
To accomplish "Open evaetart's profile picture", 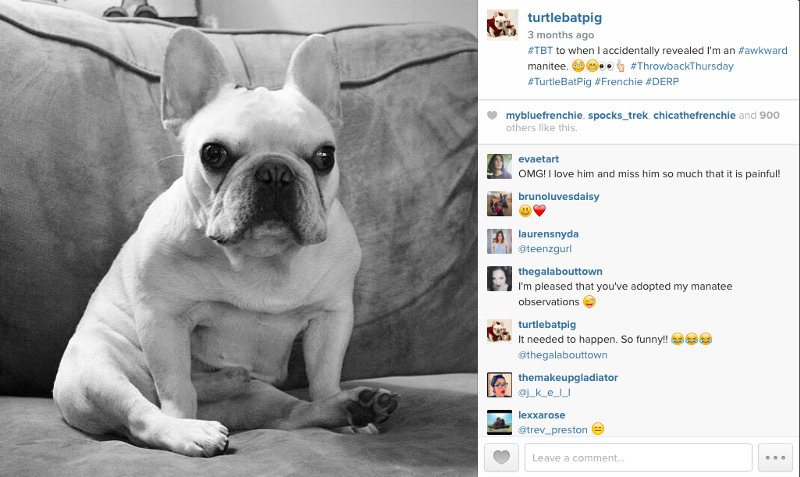I will click(x=499, y=166).
